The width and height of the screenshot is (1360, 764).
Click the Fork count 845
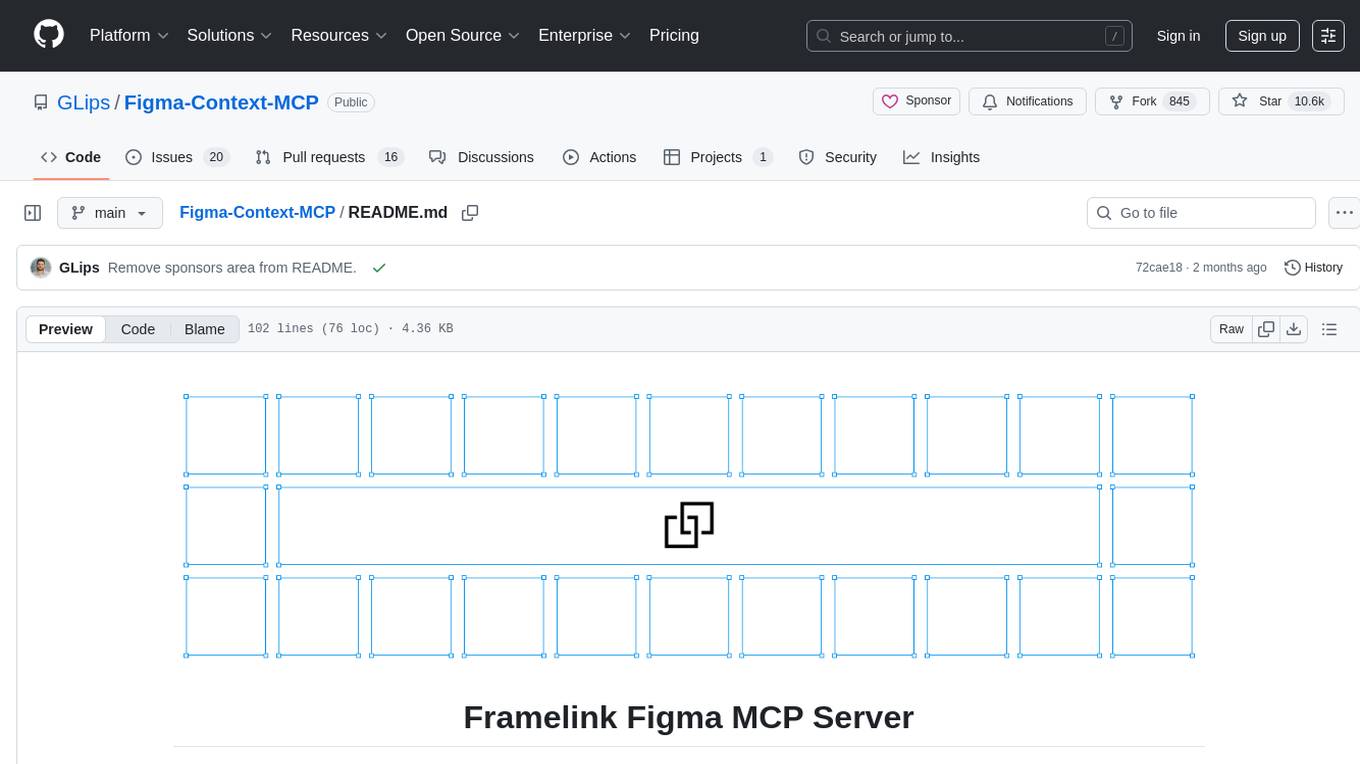(1179, 101)
